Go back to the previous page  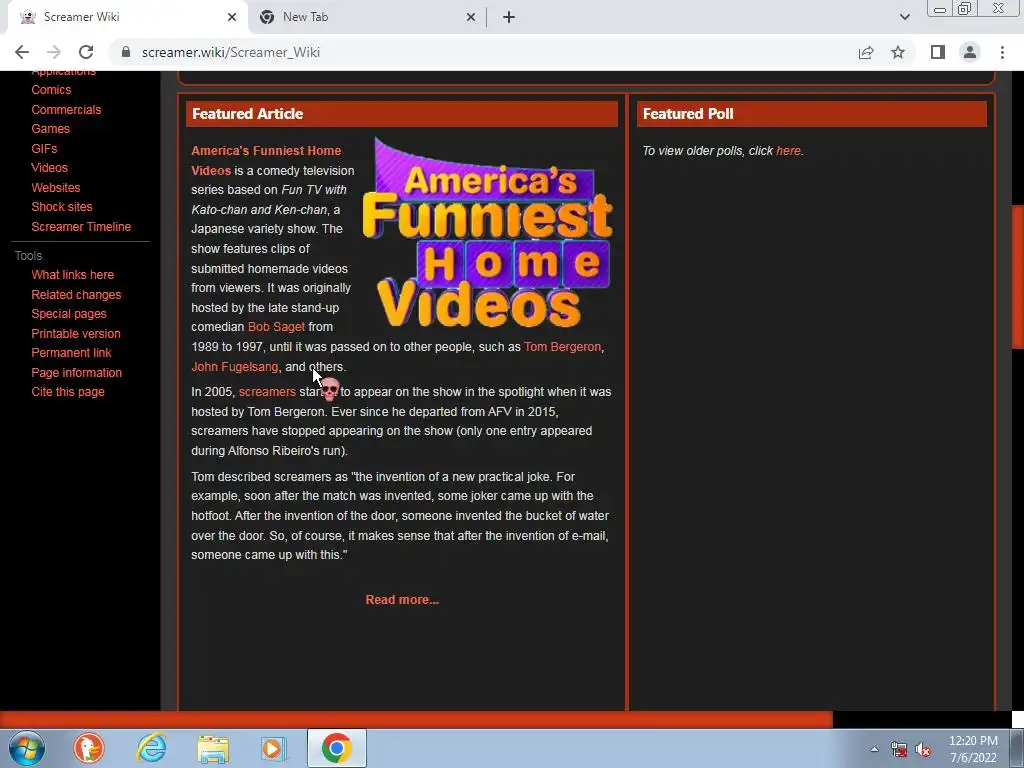click(22, 52)
